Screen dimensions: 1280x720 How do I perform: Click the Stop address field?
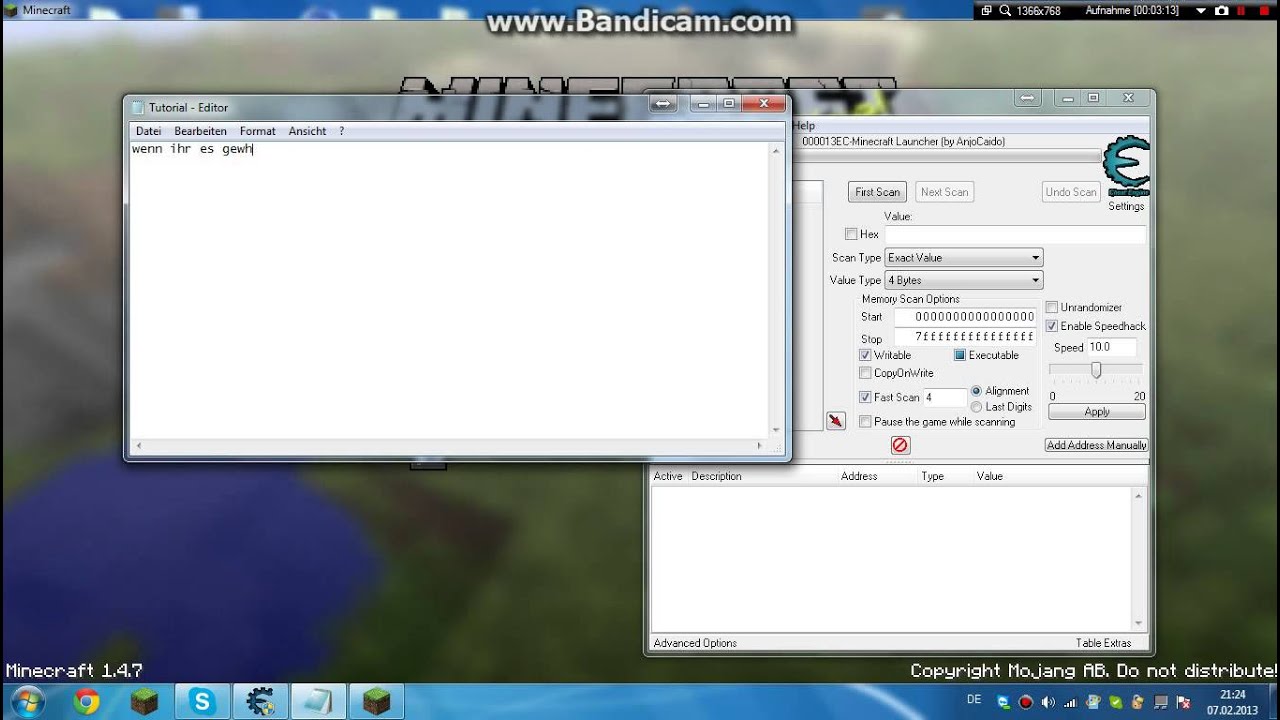click(965, 337)
